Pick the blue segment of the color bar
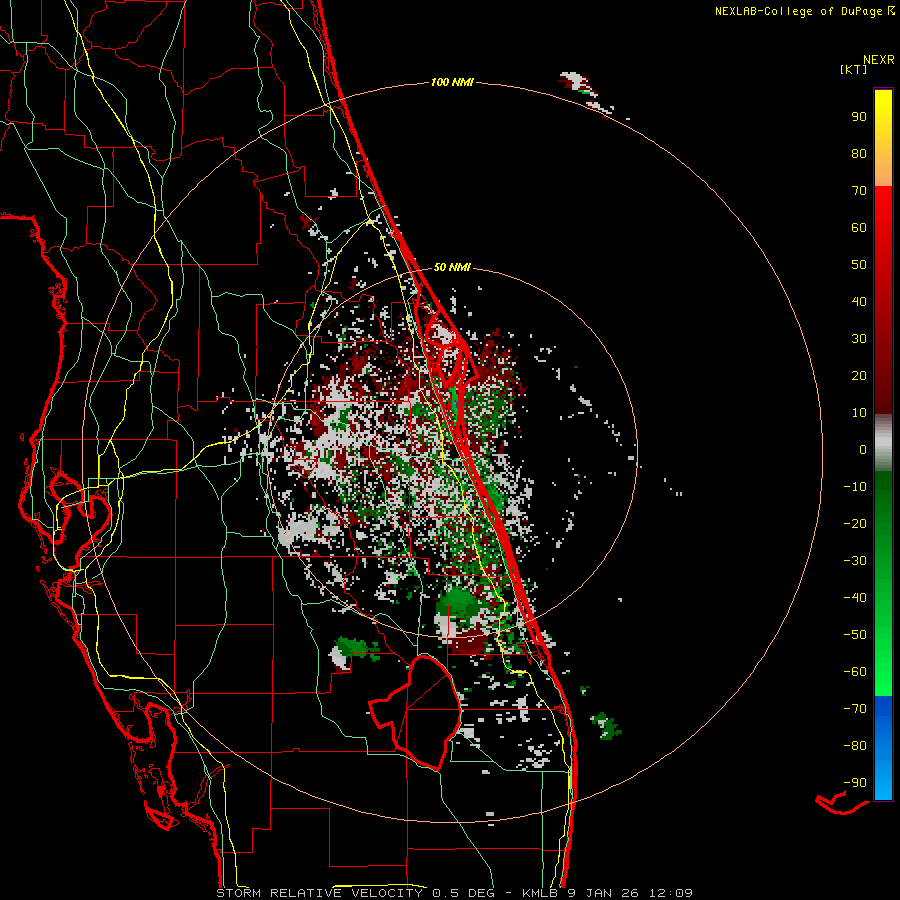The width and height of the screenshot is (900, 900). (x=883, y=748)
